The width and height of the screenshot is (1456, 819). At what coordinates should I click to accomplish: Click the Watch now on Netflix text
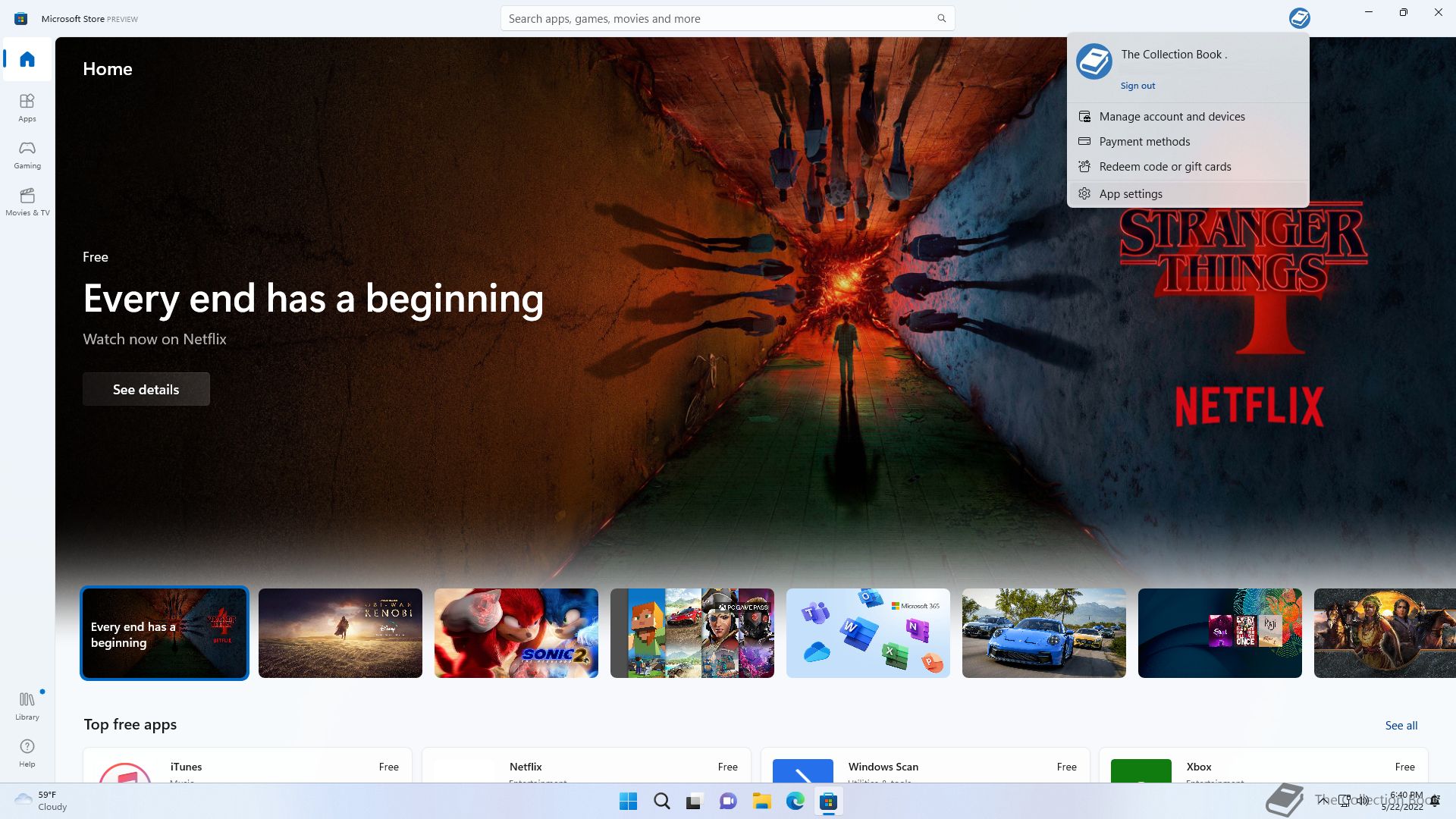155,339
